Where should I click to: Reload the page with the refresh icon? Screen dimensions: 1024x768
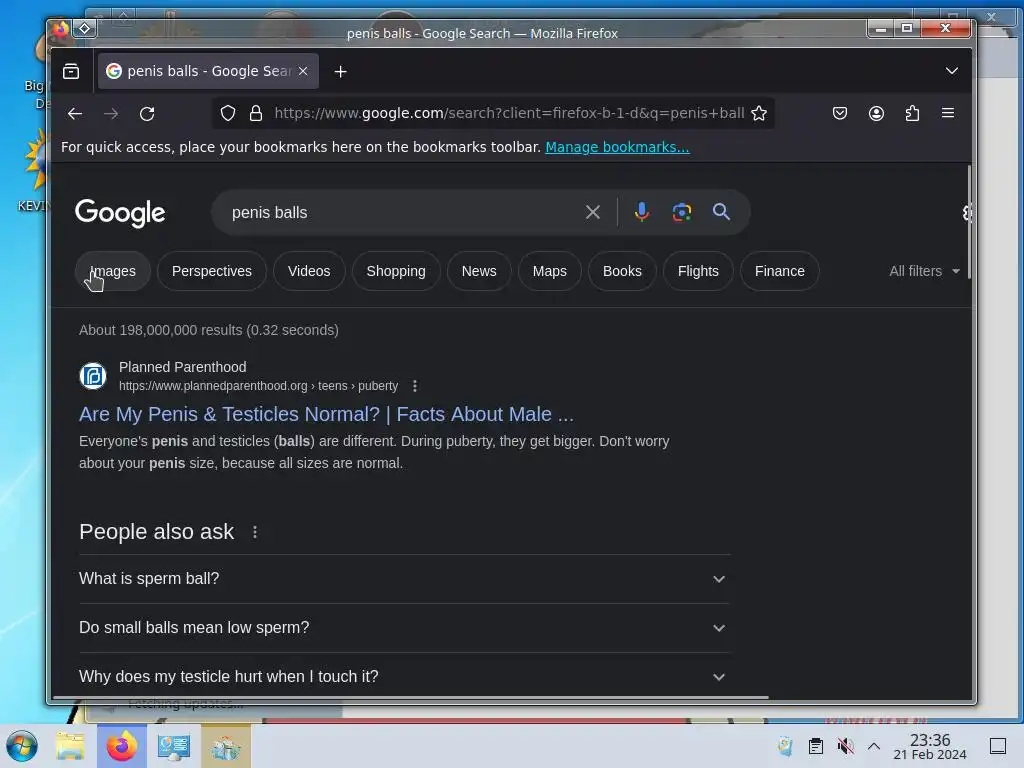[x=147, y=114]
